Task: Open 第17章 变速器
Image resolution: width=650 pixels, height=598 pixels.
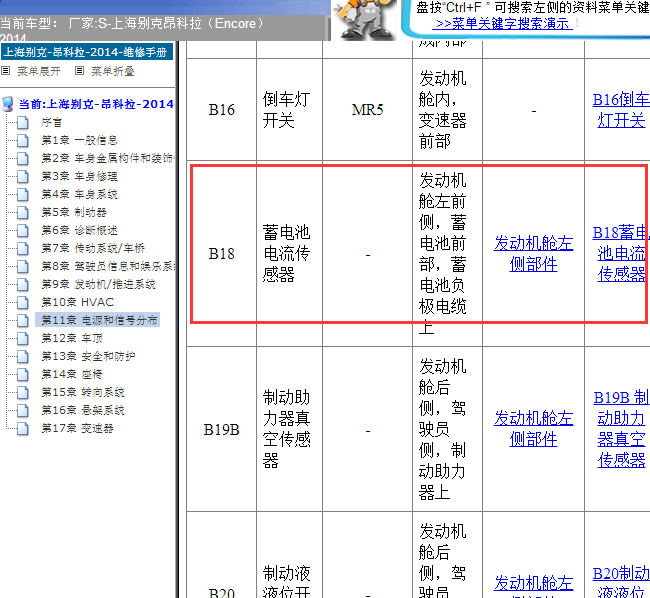Action: click(77, 428)
